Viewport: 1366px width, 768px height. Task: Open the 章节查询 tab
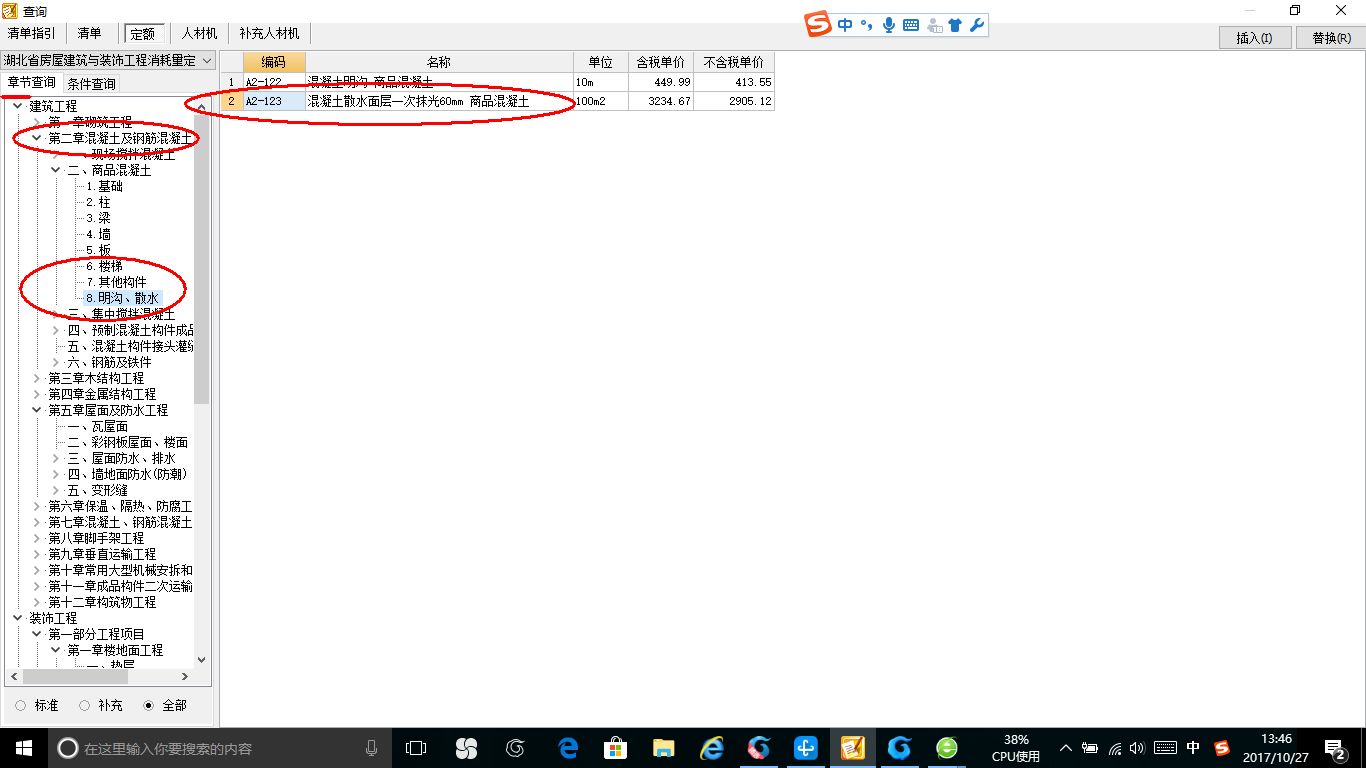[x=31, y=82]
